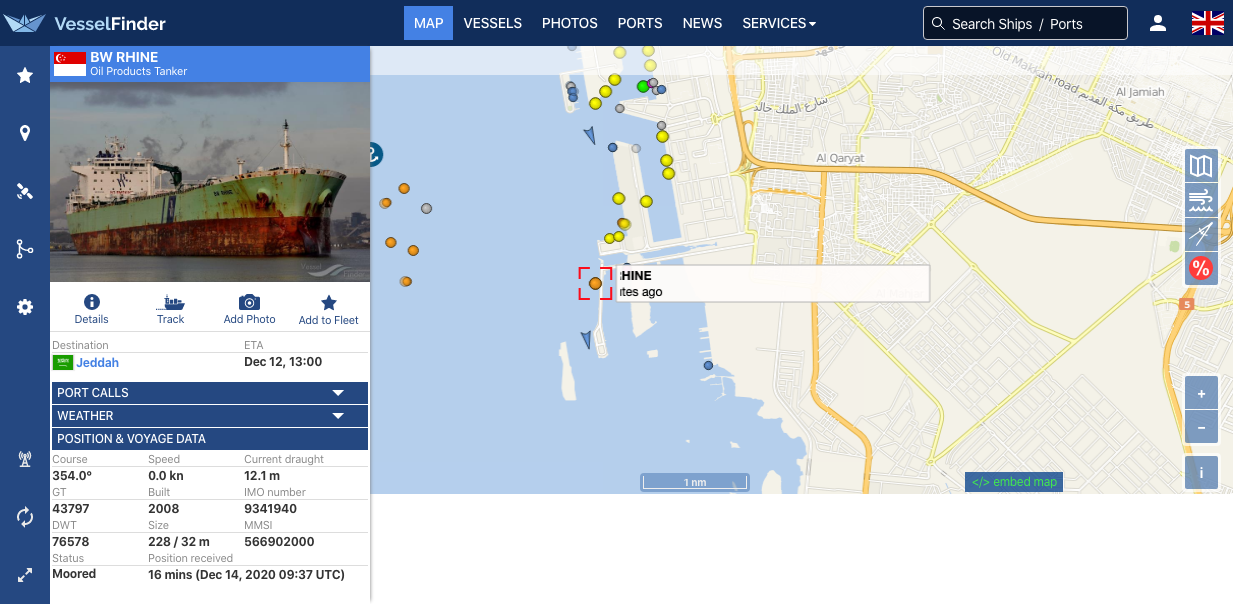
Task: Open Details for BW RHINE
Action: (91, 309)
